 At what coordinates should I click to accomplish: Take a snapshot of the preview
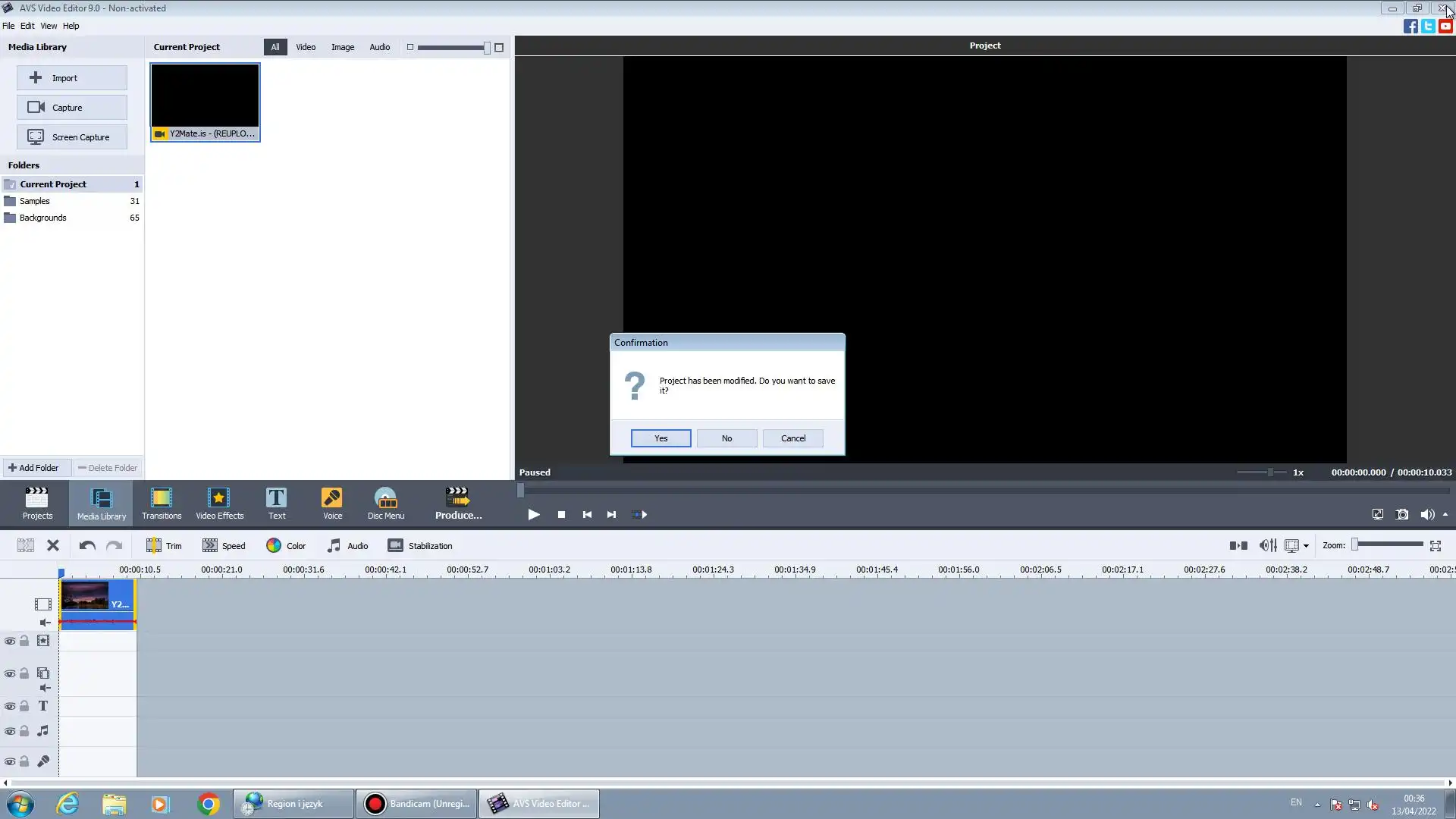click(x=1402, y=515)
